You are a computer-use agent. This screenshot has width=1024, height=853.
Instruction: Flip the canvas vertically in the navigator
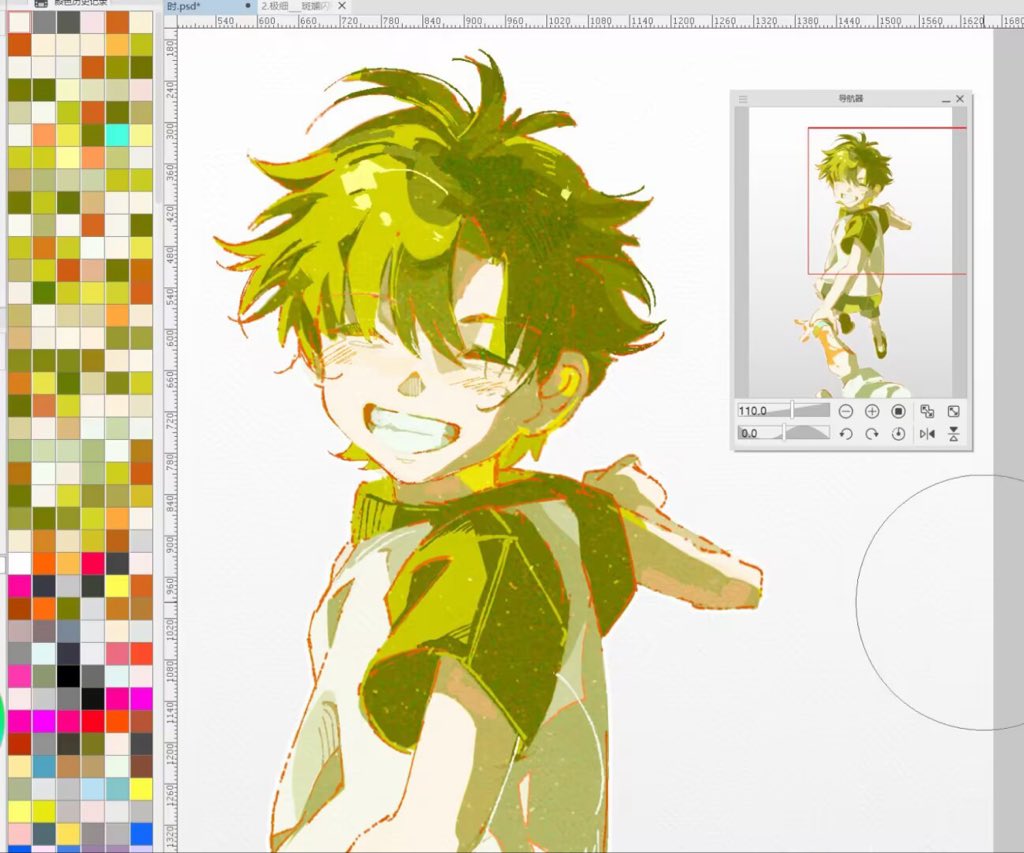point(953,434)
